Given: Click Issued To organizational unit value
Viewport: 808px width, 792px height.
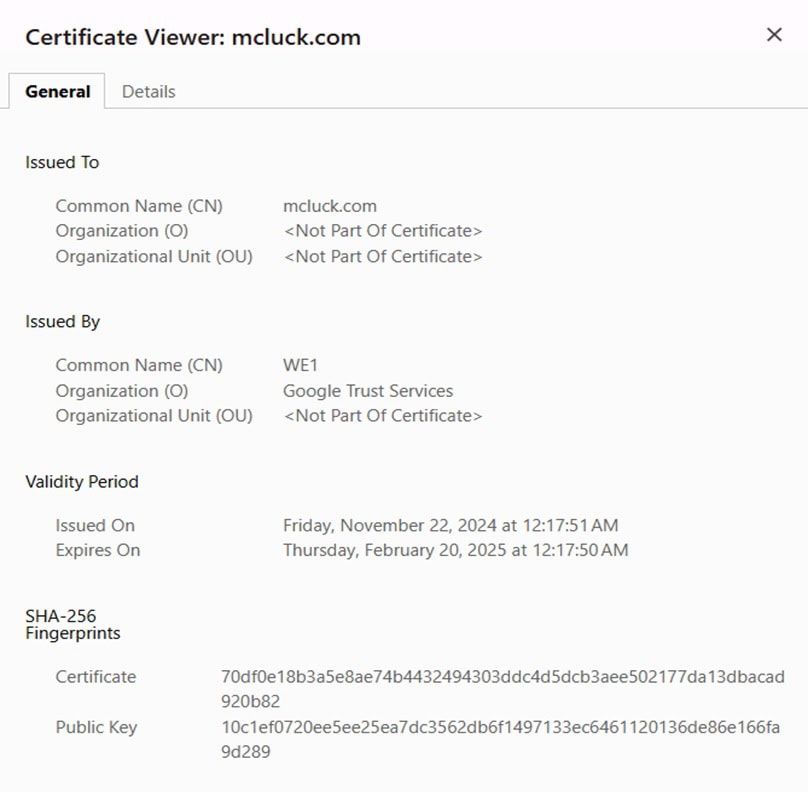Looking at the screenshot, I should (382, 256).
